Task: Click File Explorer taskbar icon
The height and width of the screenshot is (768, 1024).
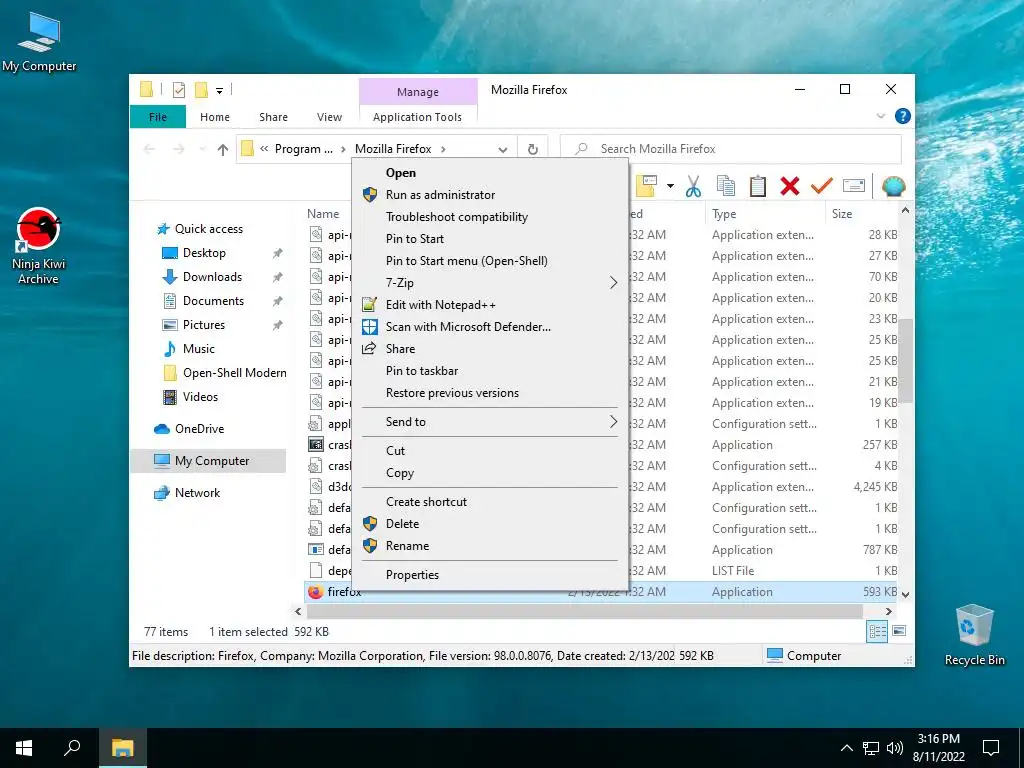Action: click(x=122, y=748)
